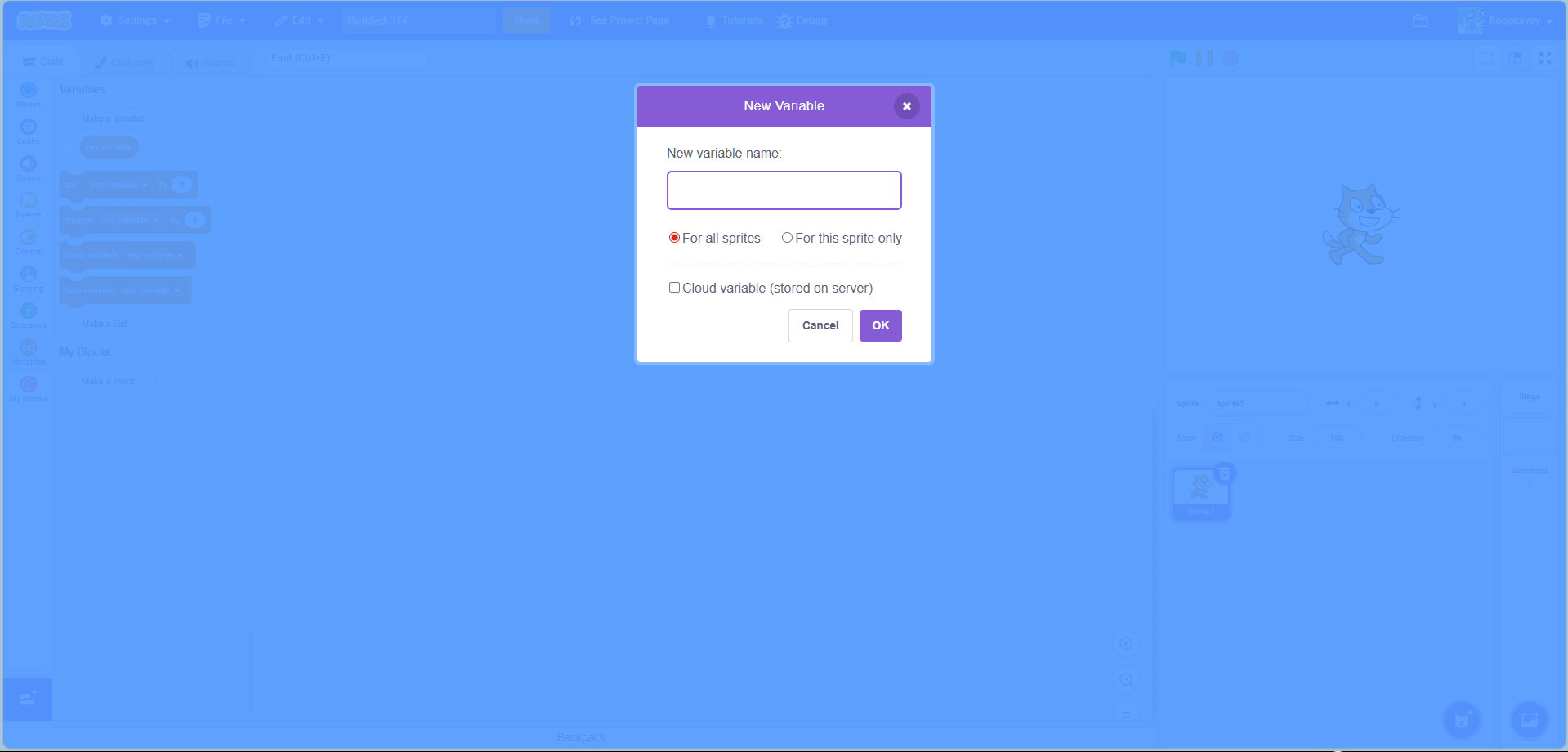Click the pause button above stage
1568x752 pixels.
pyautogui.click(x=1204, y=58)
